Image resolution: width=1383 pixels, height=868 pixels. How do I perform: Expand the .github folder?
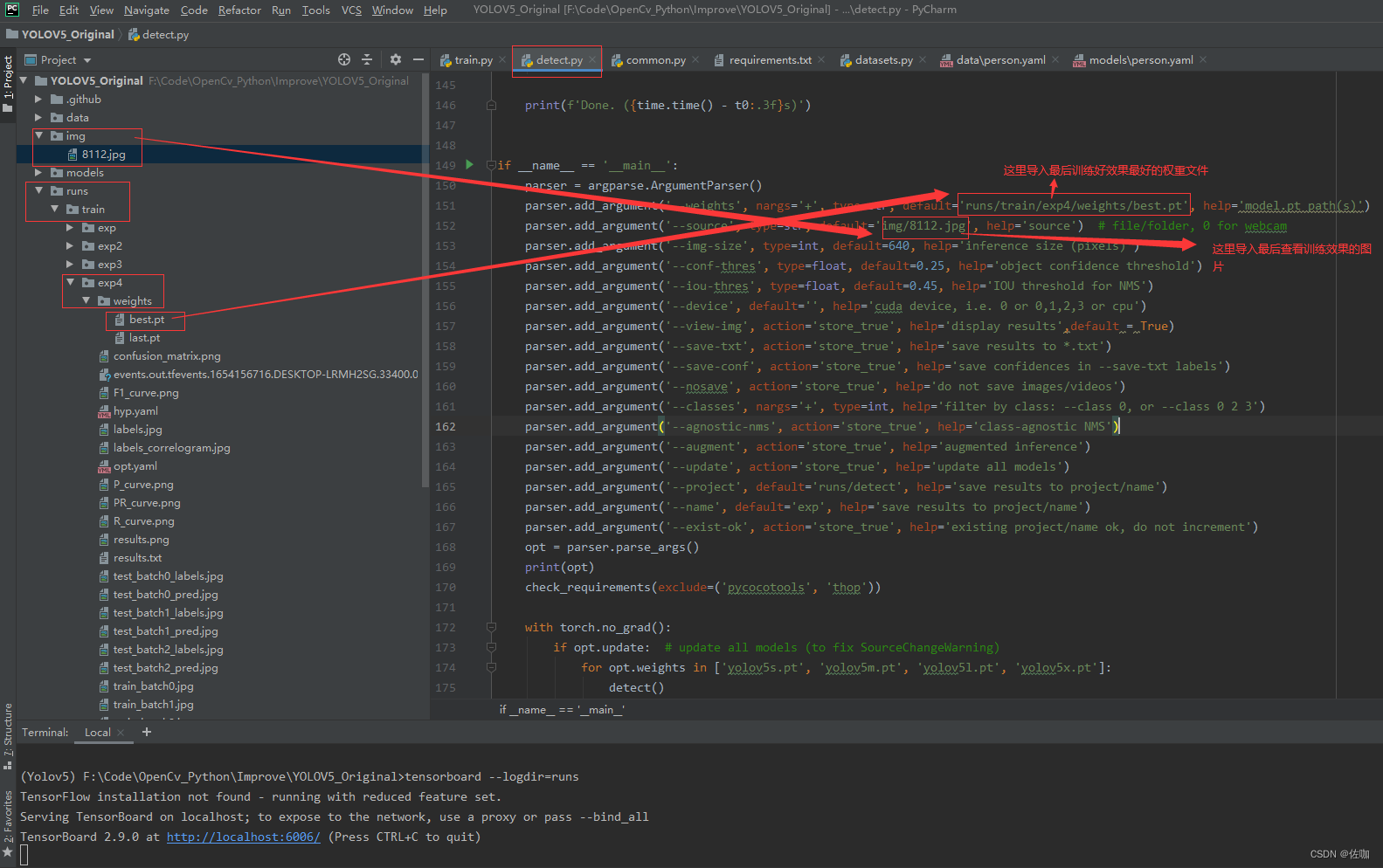point(38,100)
